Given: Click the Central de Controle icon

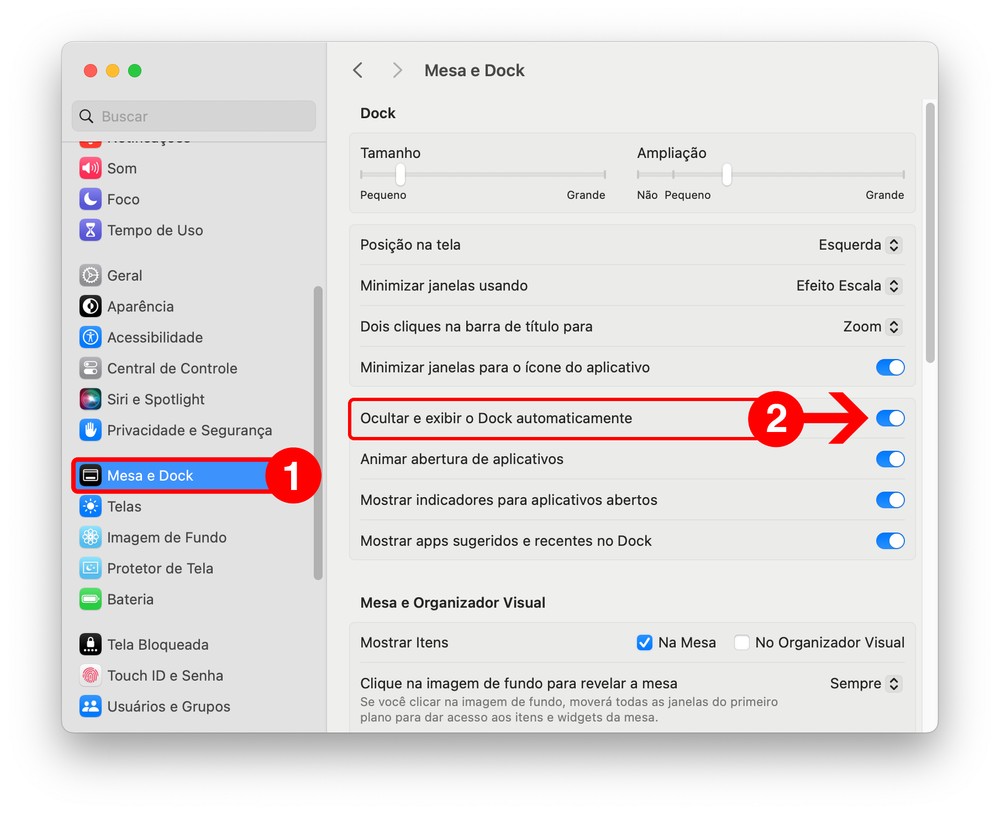Looking at the screenshot, I should point(90,368).
